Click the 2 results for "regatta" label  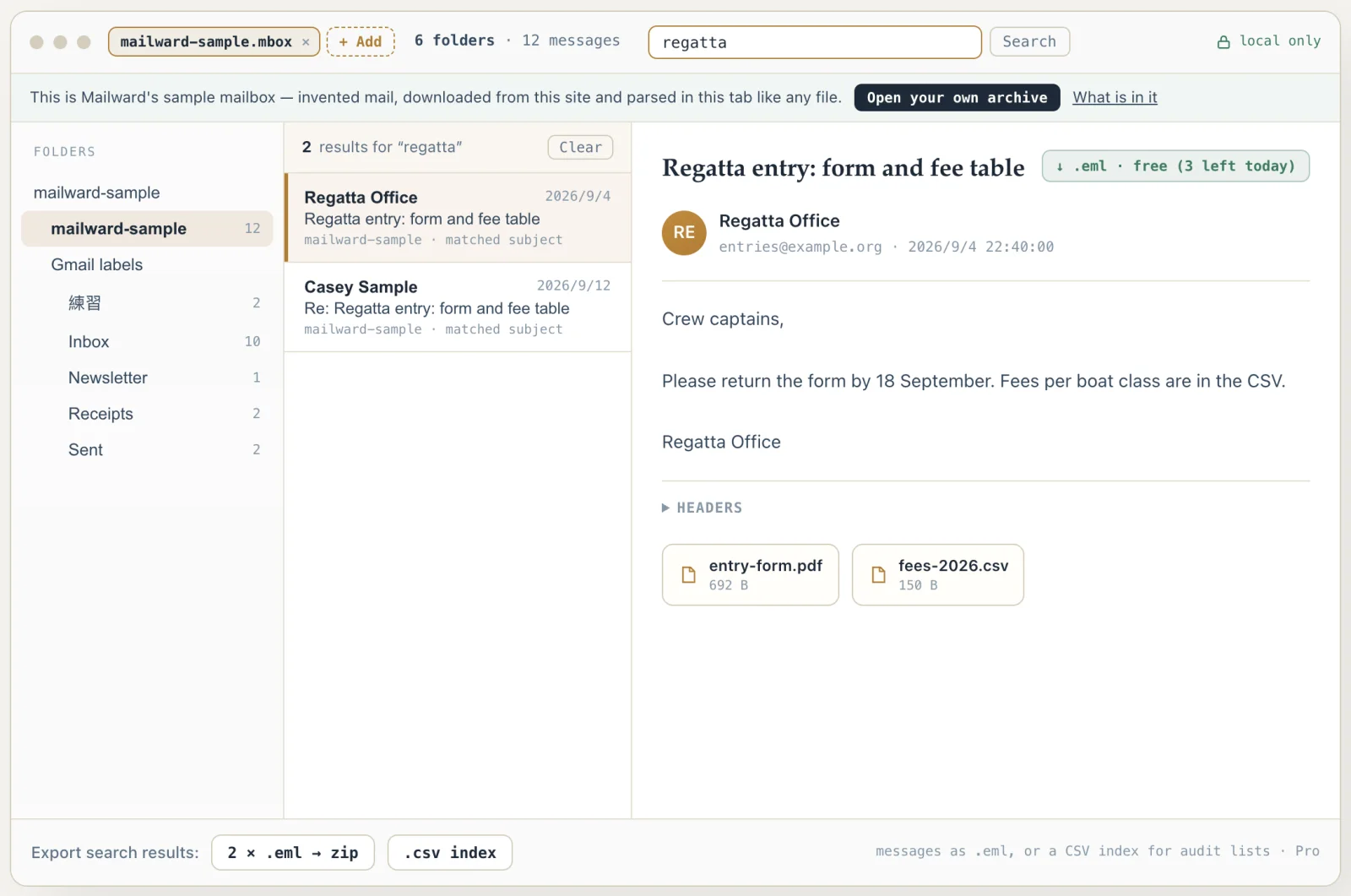(x=382, y=147)
